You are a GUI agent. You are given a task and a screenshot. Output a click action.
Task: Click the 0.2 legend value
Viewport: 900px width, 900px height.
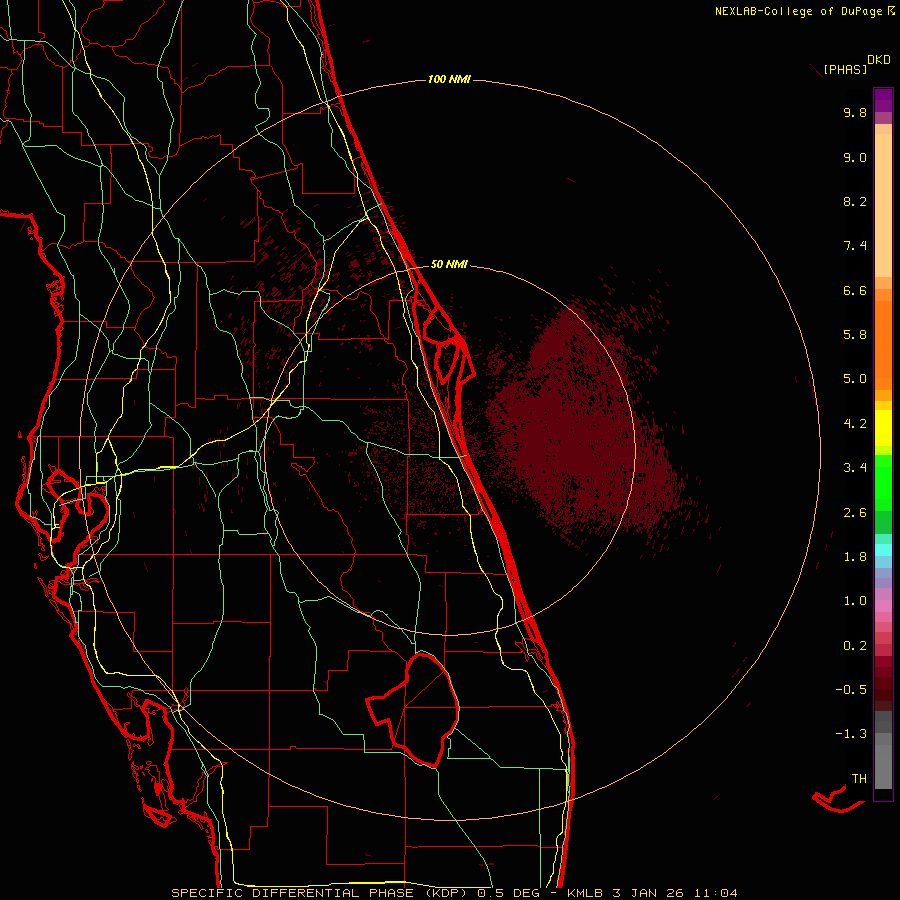855,646
